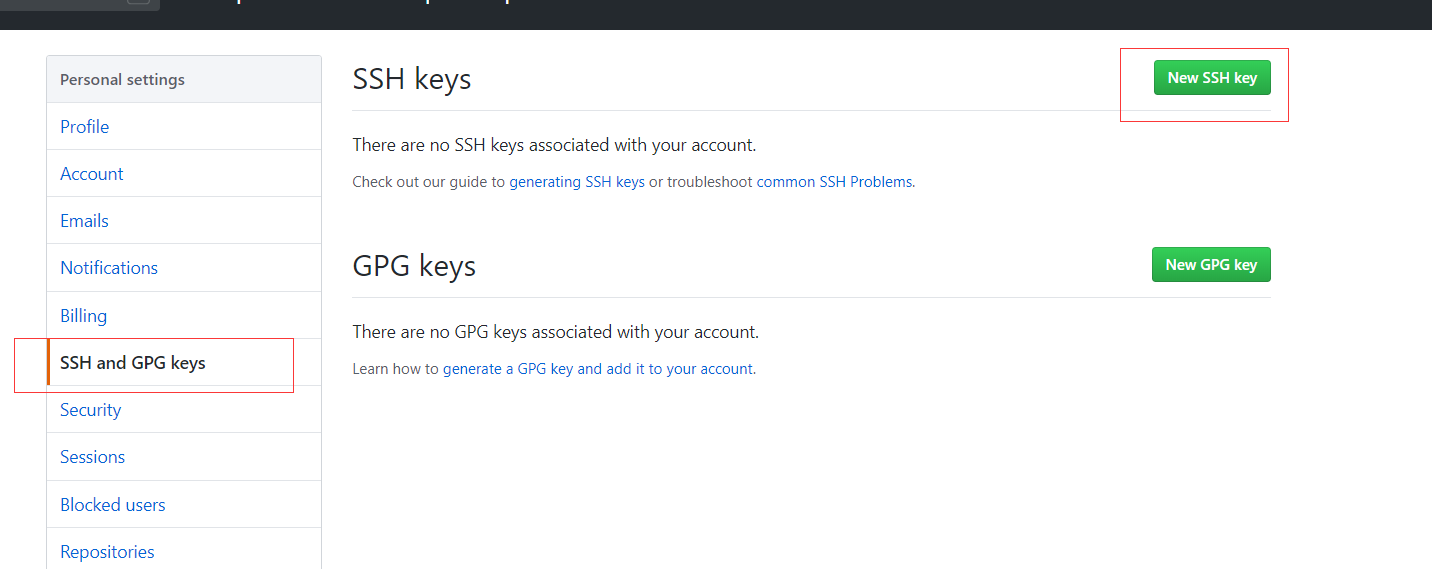The width and height of the screenshot is (1432, 569).
Task: Follow the common SSH Problems link
Action: point(835,182)
